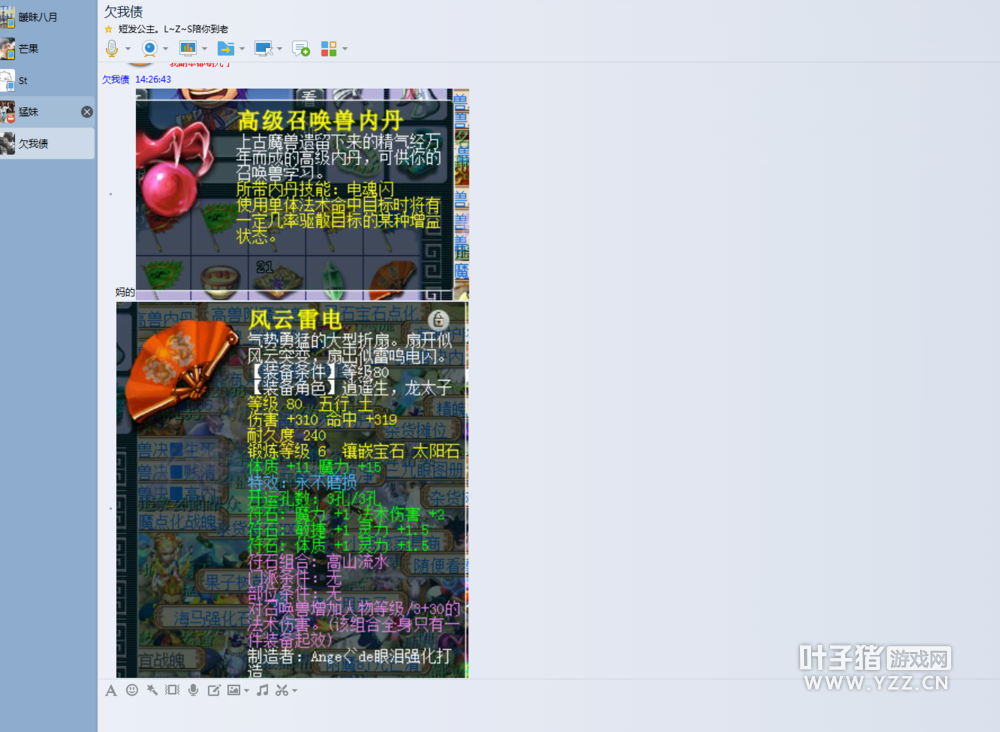Open the presentation screen with bar chart icon

tap(188, 48)
